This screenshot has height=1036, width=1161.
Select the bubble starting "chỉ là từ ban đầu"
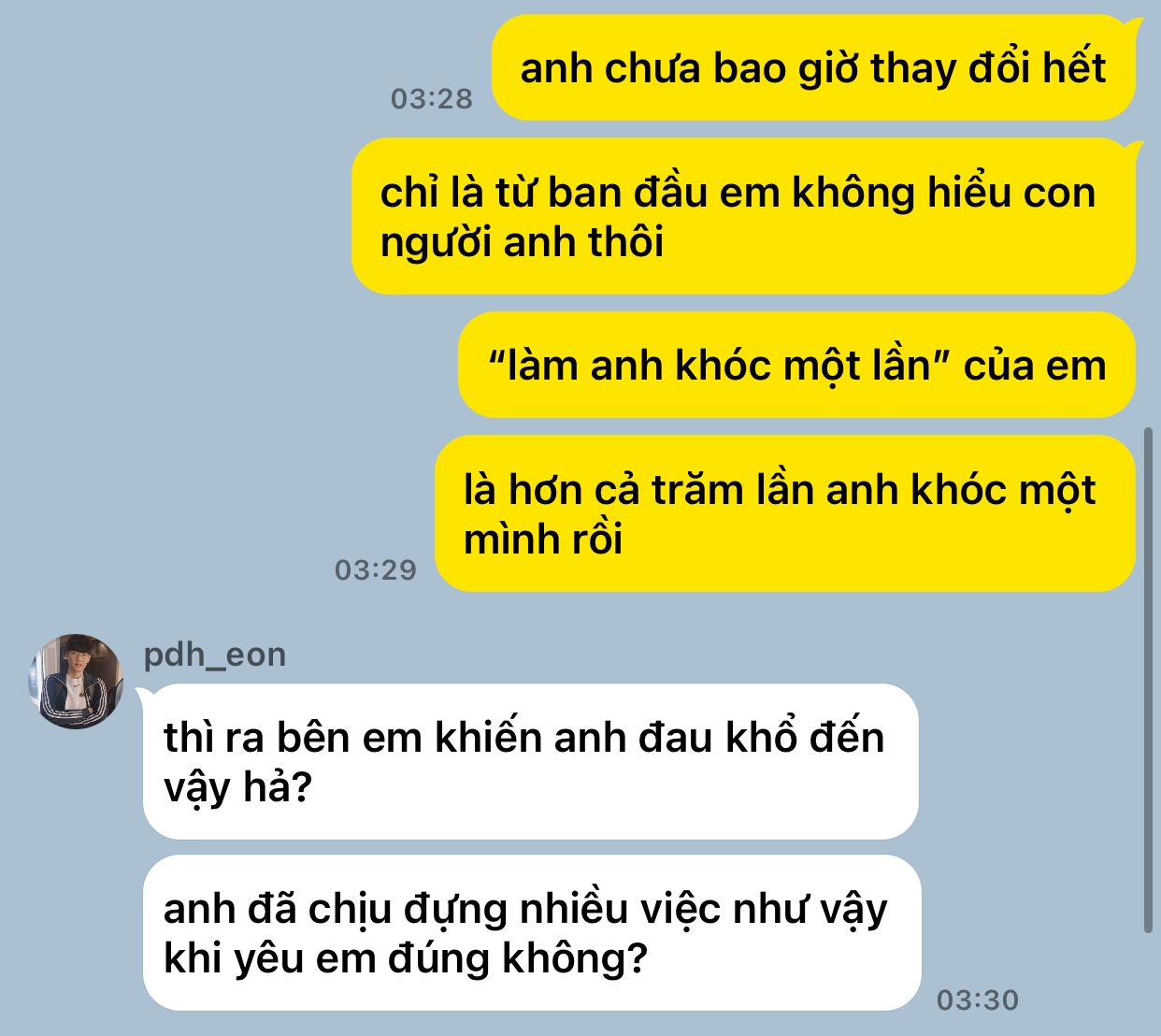(x=743, y=216)
